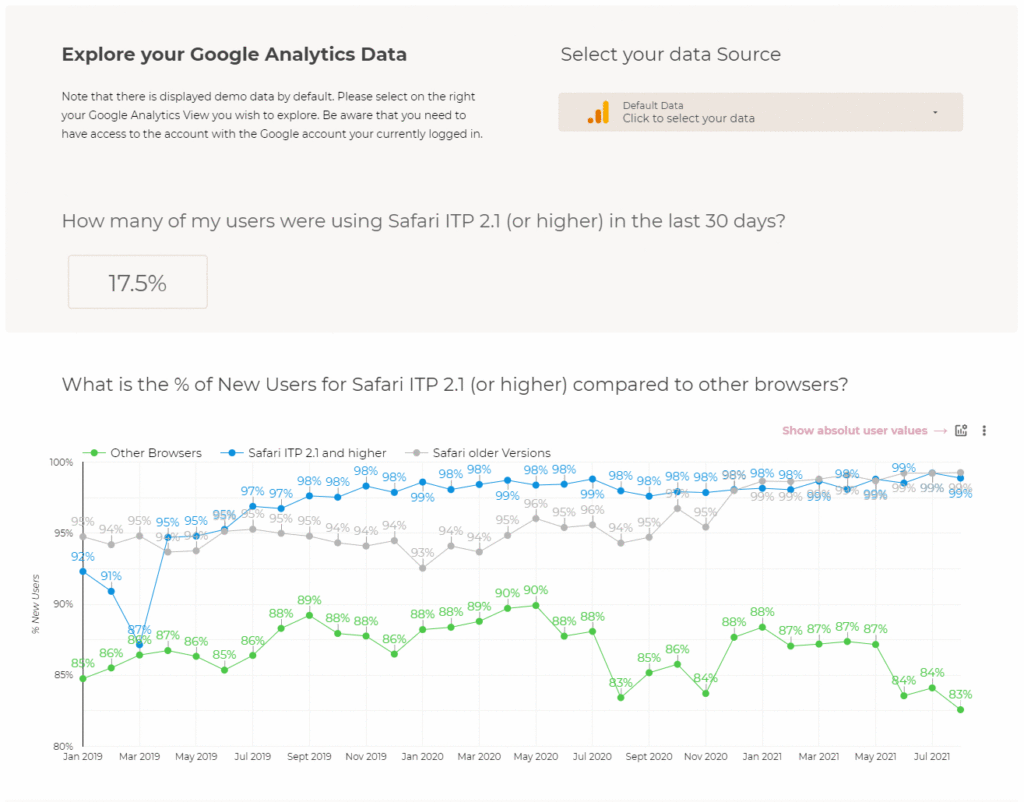This screenshot has height=802, width=1024.
Task: Click the green 83% point near Aug 2020
Action: [620, 697]
